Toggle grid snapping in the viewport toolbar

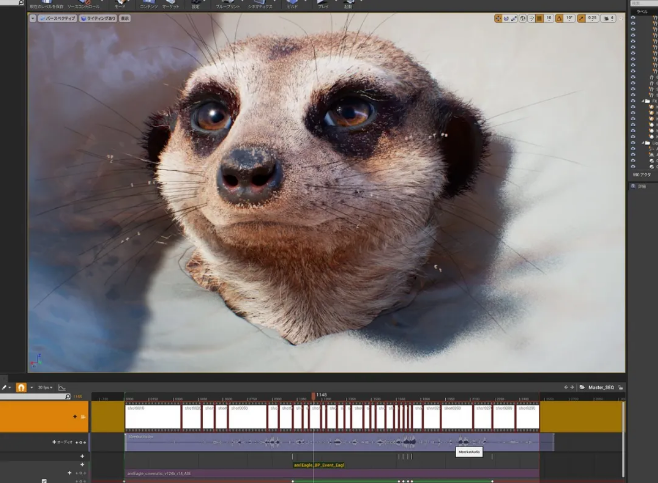[542, 18]
